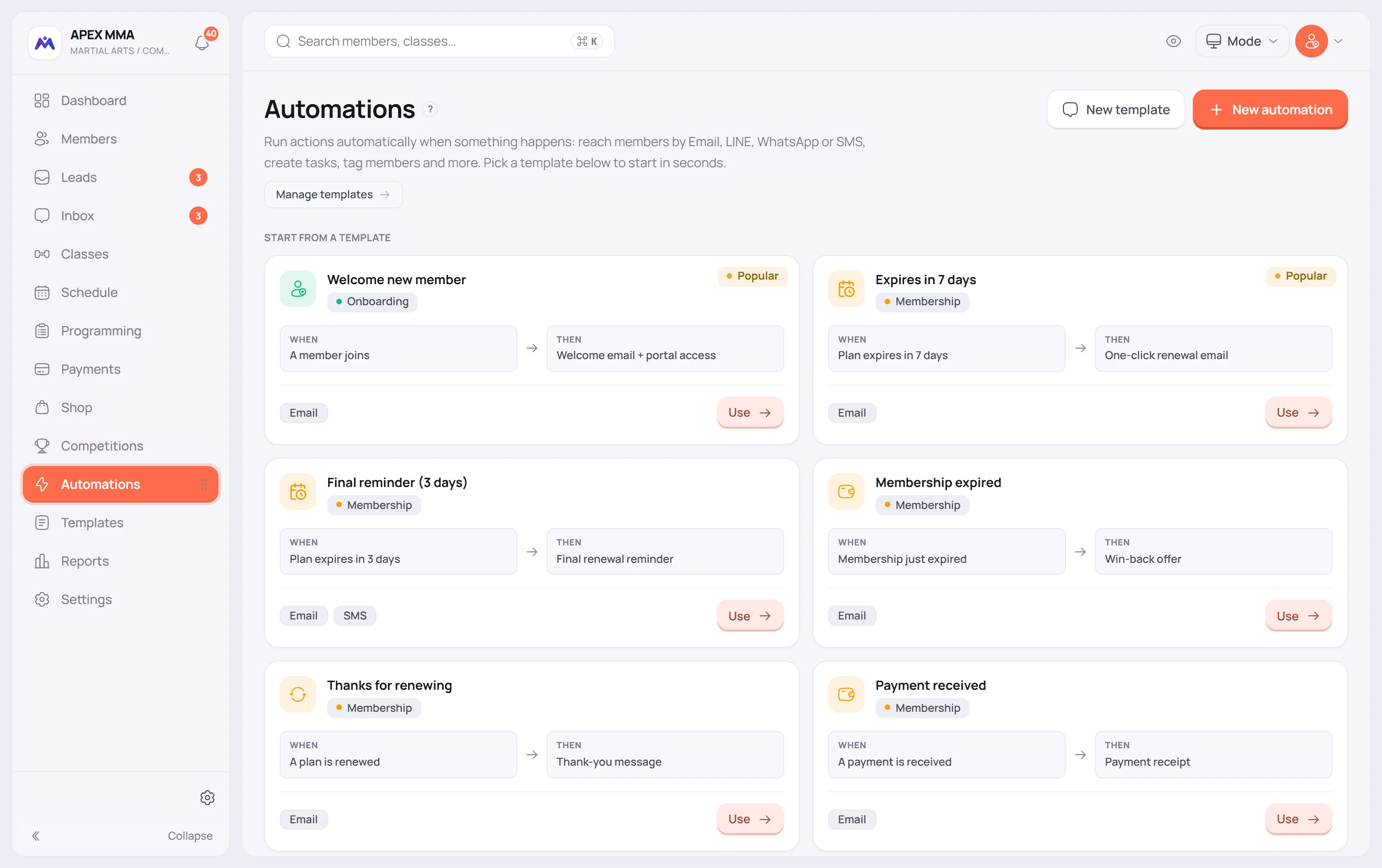
Task: Open the Manage templates link
Action: click(x=333, y=195)
